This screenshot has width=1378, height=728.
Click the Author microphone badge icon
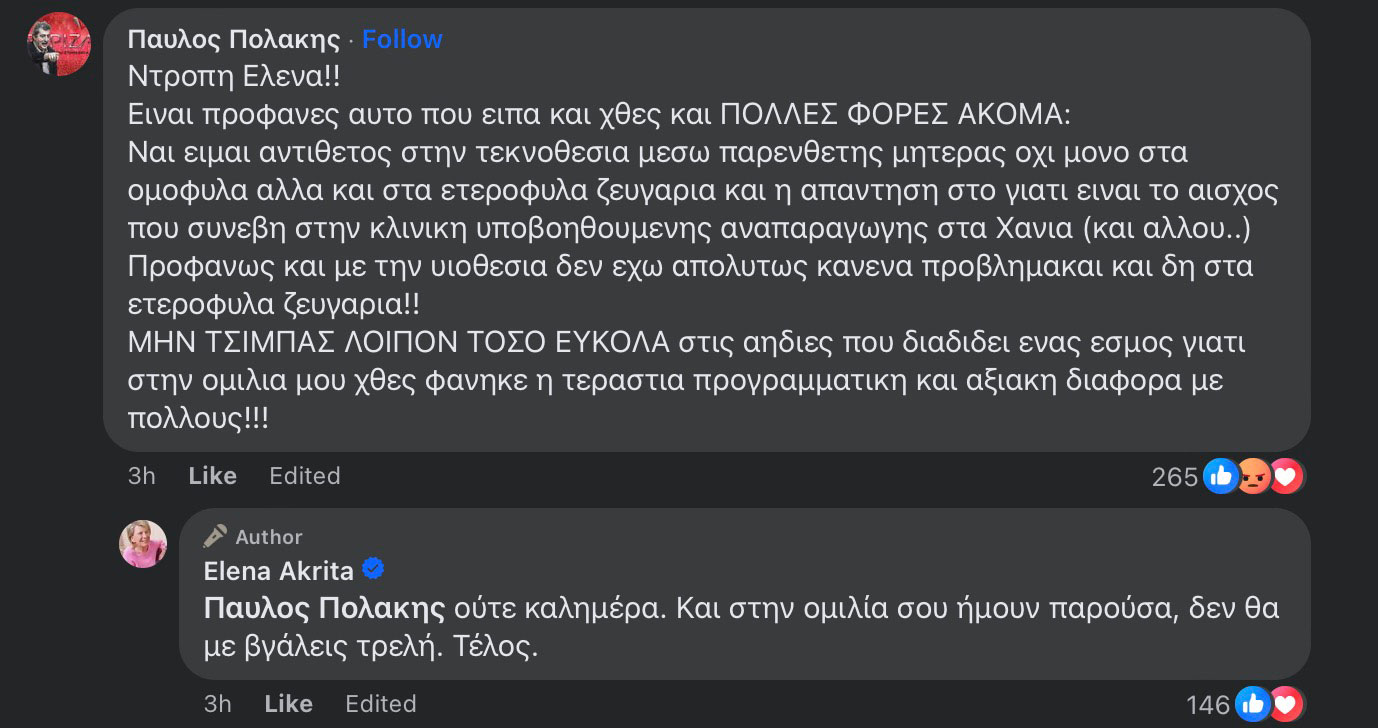[x=215, y=537]
